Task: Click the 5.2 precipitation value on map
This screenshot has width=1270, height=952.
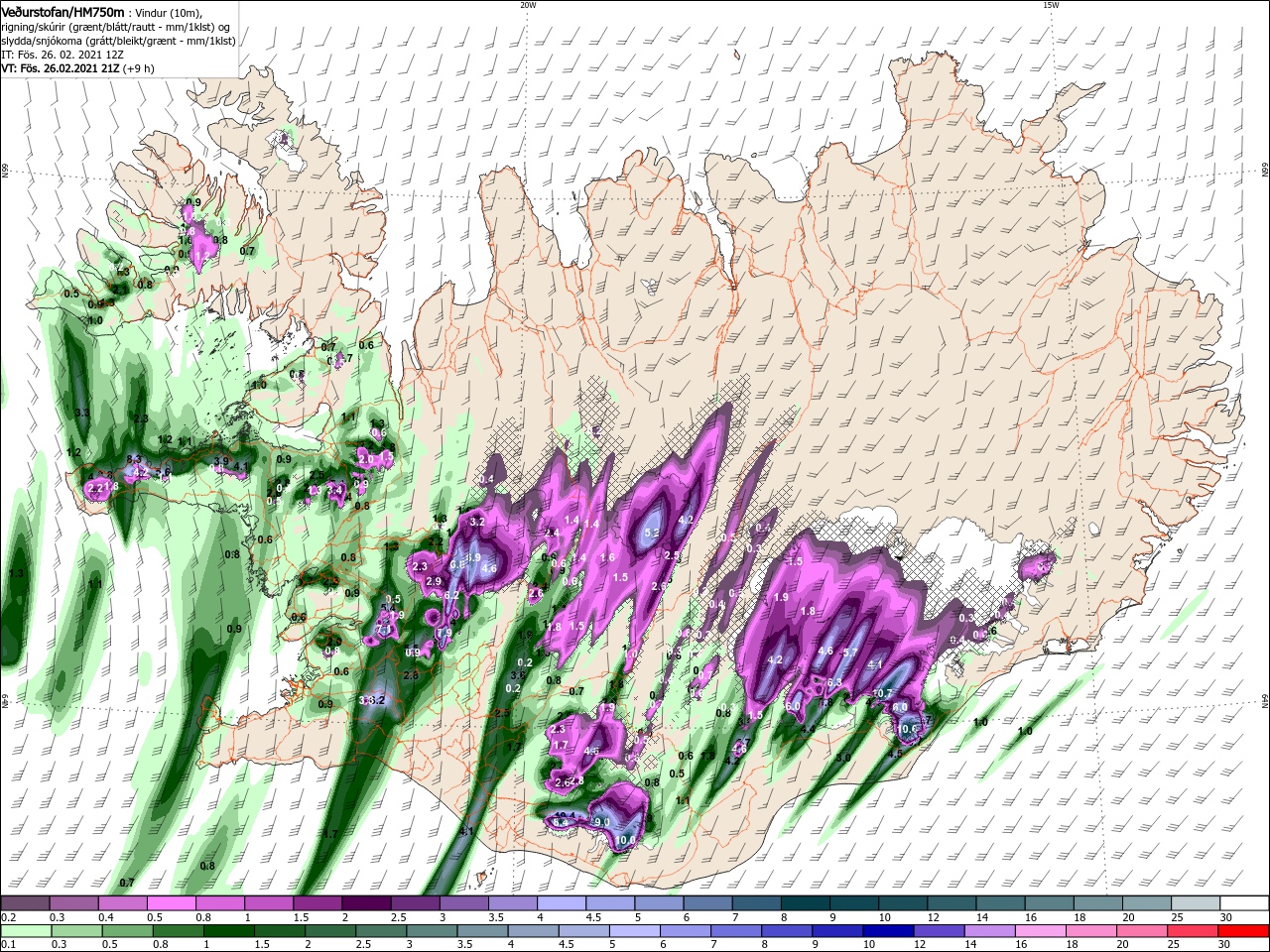Action: pyautogui.click(x=652, y=534)
